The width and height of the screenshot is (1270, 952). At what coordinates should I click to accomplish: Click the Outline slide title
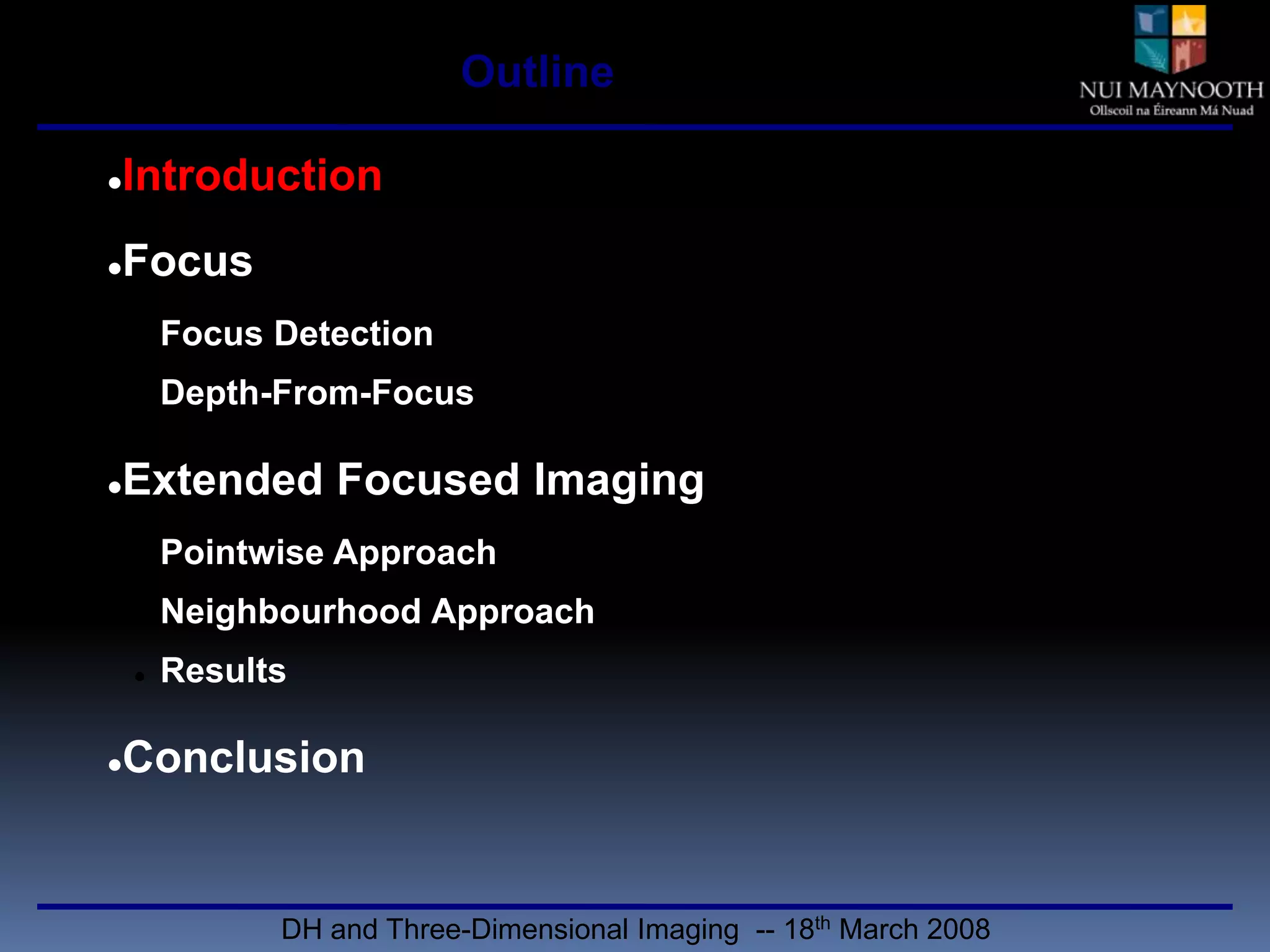(x=537, y=72)
